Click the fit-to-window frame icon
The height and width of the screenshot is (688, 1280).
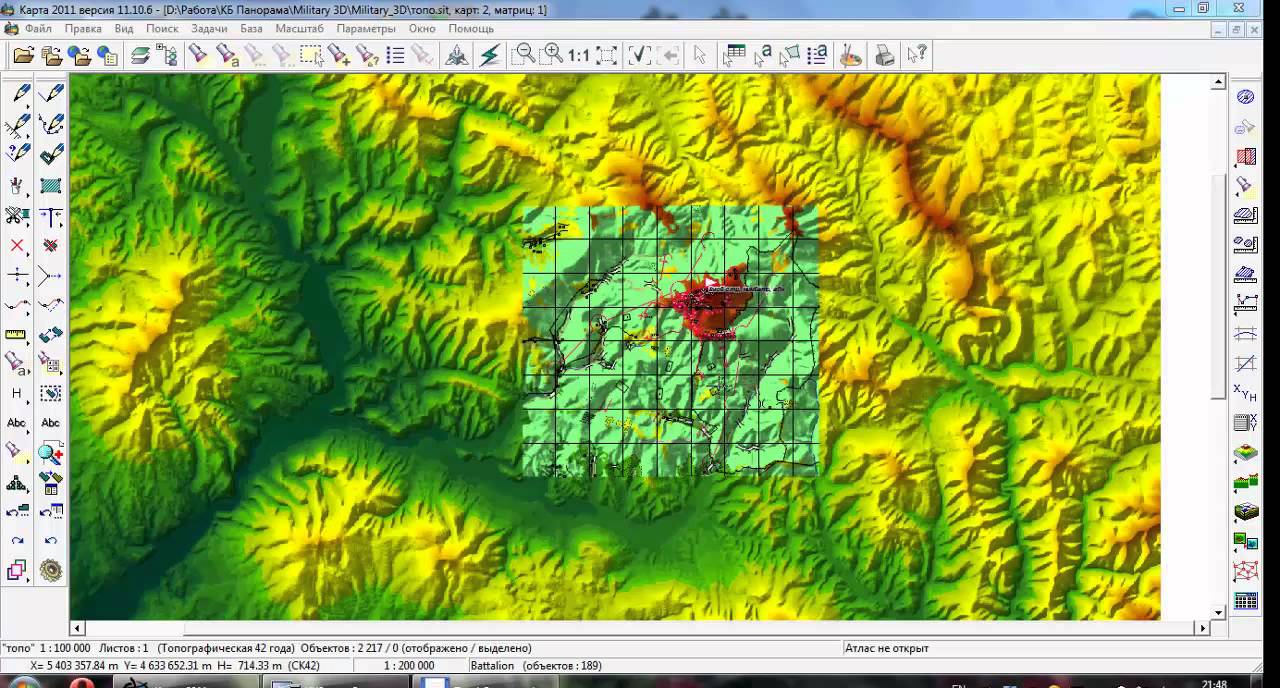click(x=606, y=55)
